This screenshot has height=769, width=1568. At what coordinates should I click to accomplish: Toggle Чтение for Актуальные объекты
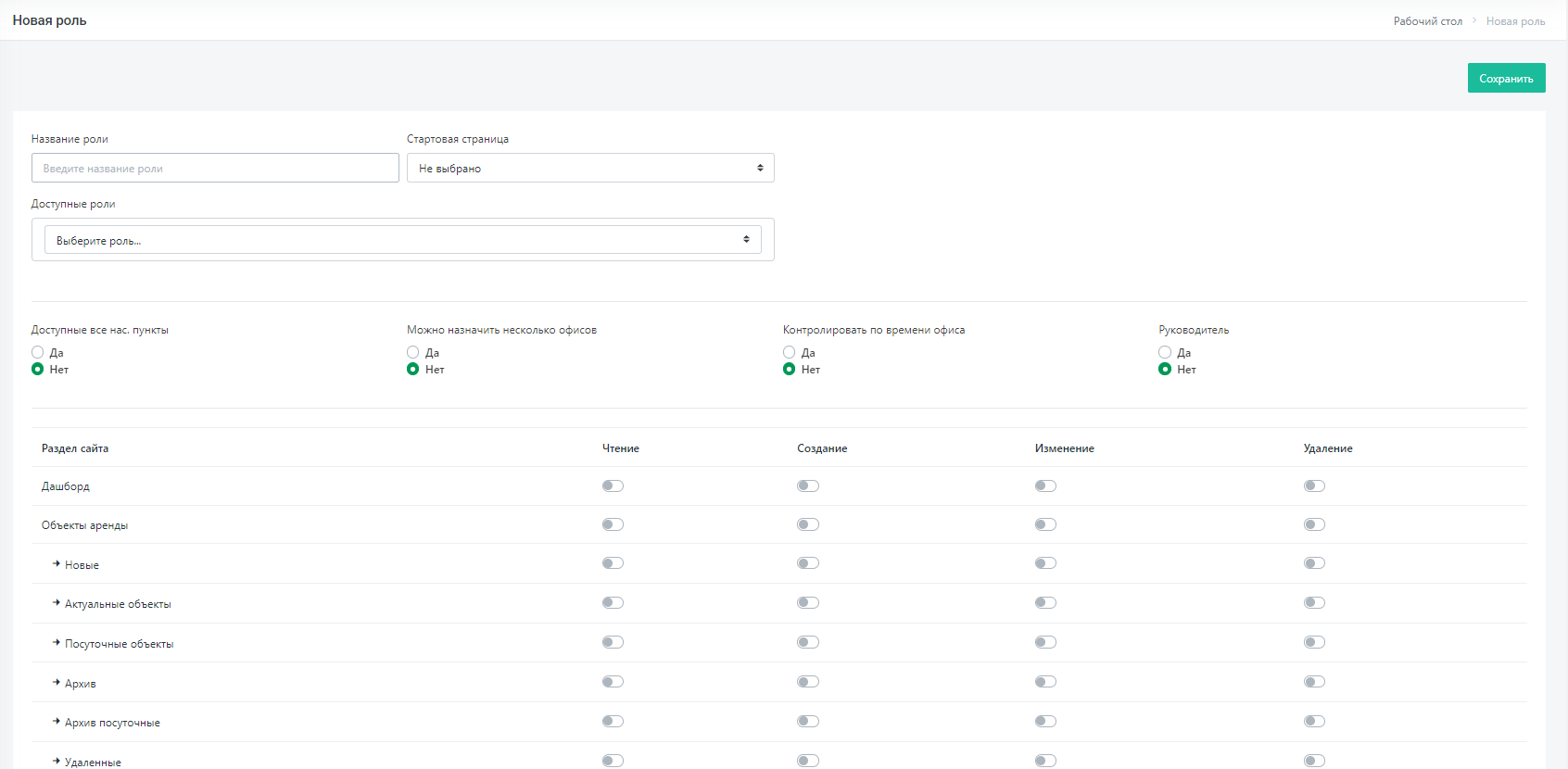coord(613,602)
